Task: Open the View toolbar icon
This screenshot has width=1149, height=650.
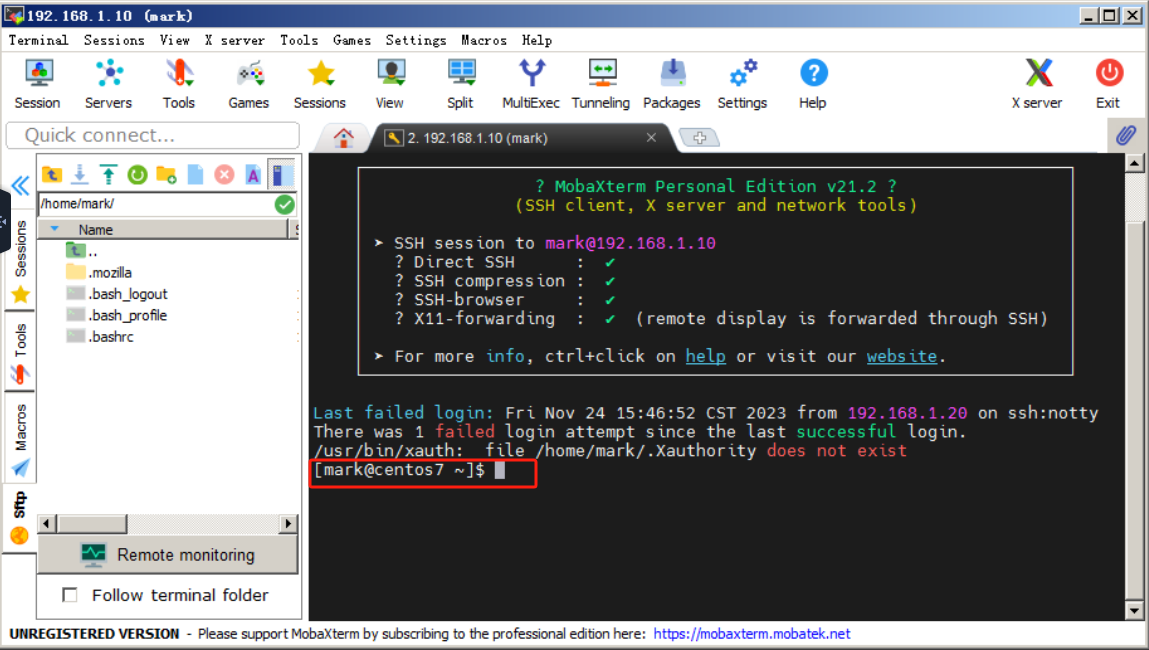Action: point(390,84)
